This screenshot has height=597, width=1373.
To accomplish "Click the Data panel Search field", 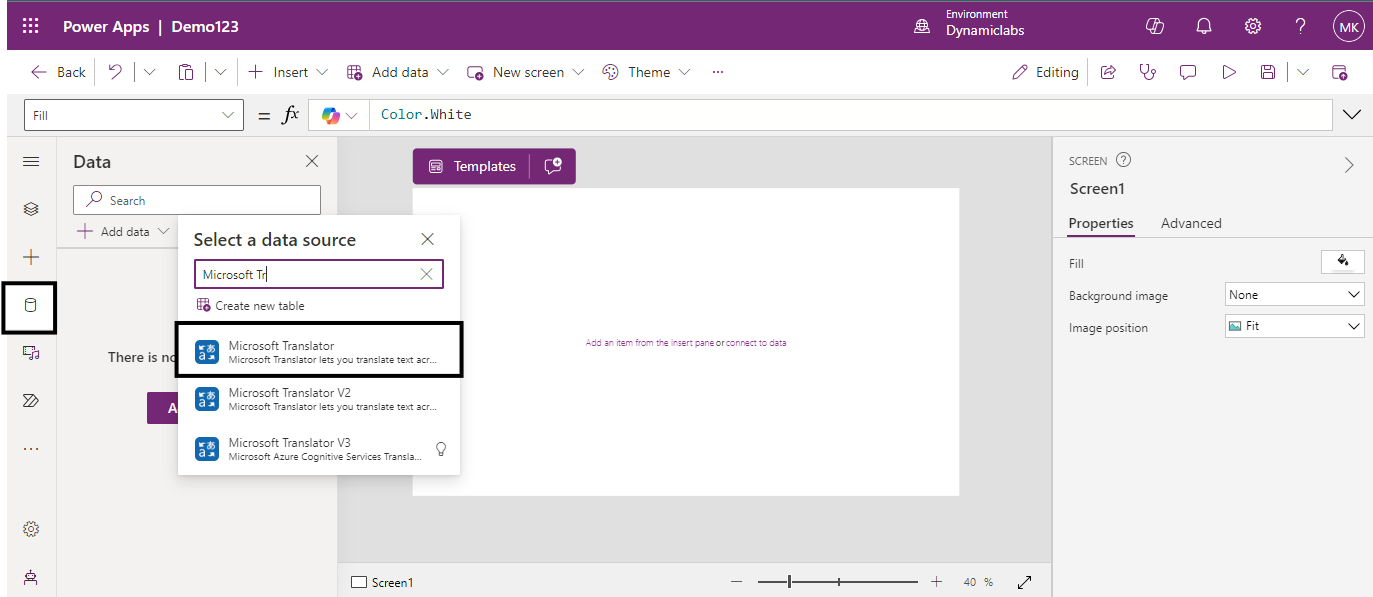I will [197, 200].
